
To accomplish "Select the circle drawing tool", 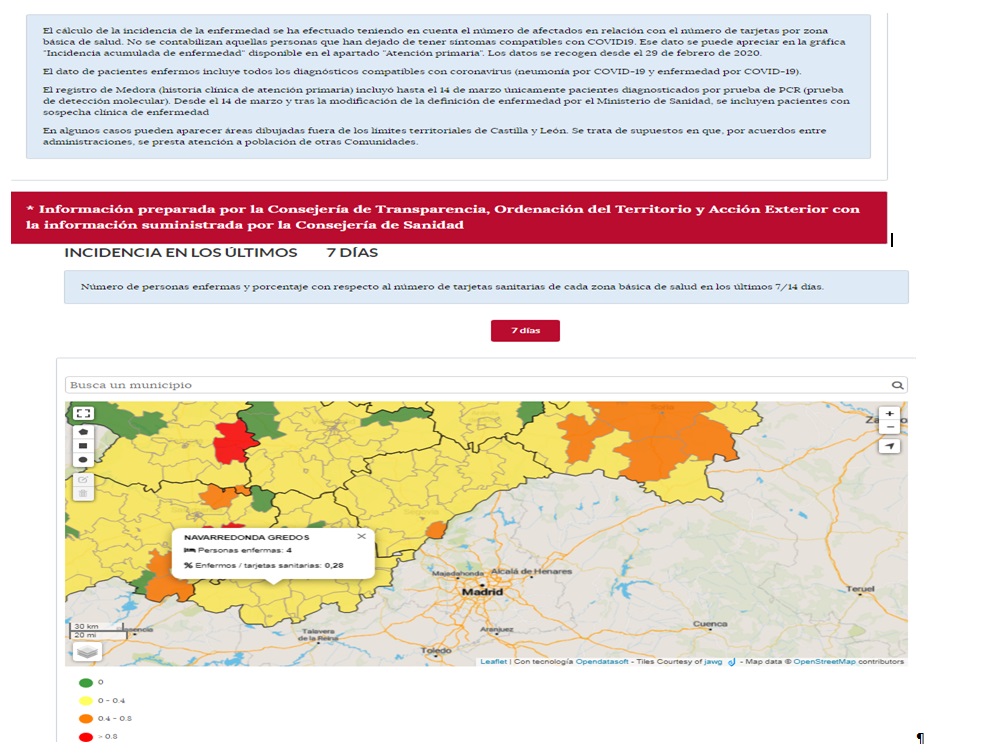I will point(83,460).
